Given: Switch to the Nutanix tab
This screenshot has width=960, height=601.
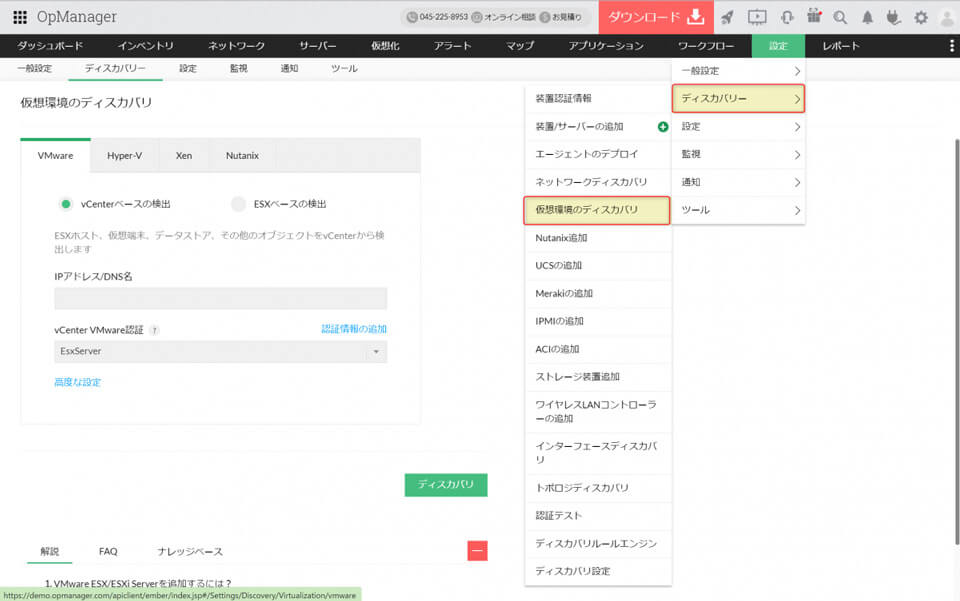Looking at the screenshot, I should click(242, 155).
